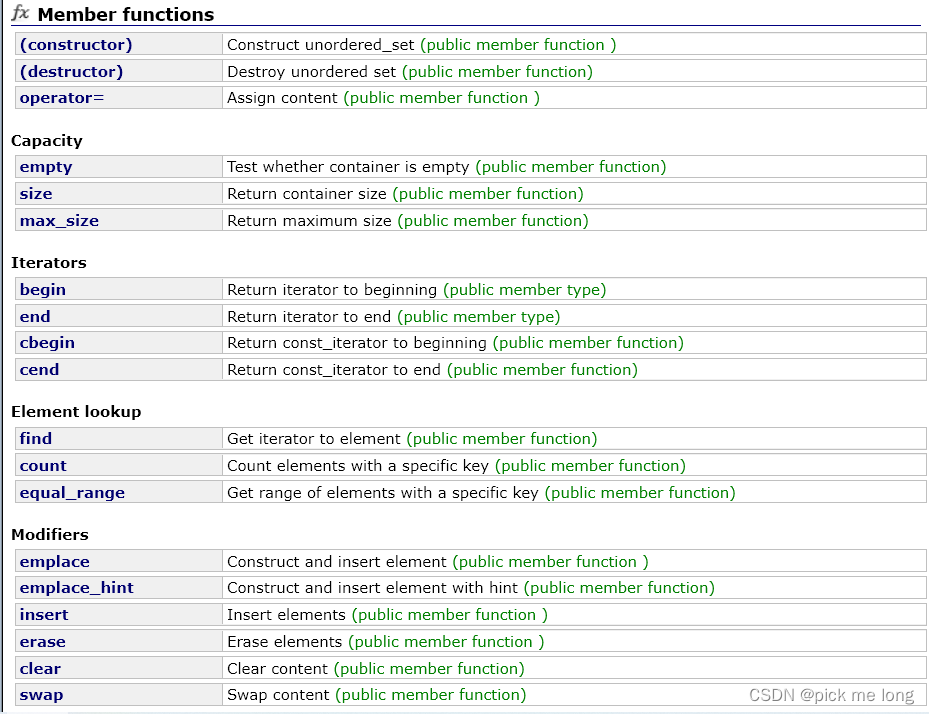Click '(public member type)' in end row
This screenshot has height=714, width=929.
[x=479, y=316]
